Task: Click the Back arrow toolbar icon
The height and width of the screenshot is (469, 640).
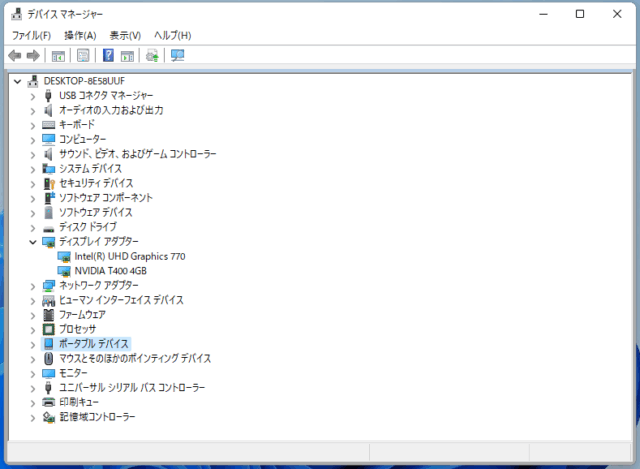Action: pyautogui.click(x=15, y=55)
